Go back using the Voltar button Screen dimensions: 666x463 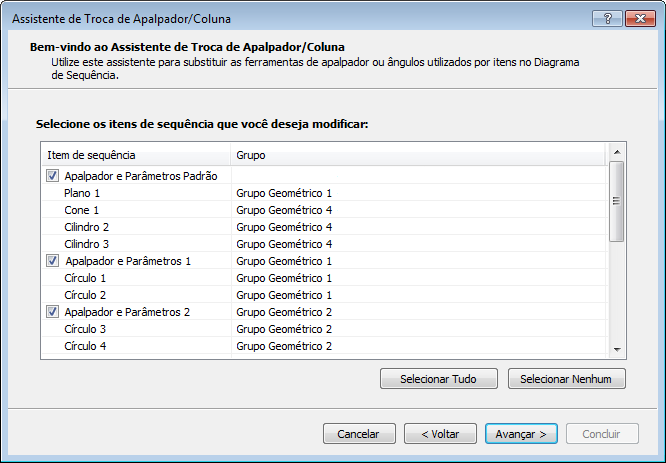point(440,434)
